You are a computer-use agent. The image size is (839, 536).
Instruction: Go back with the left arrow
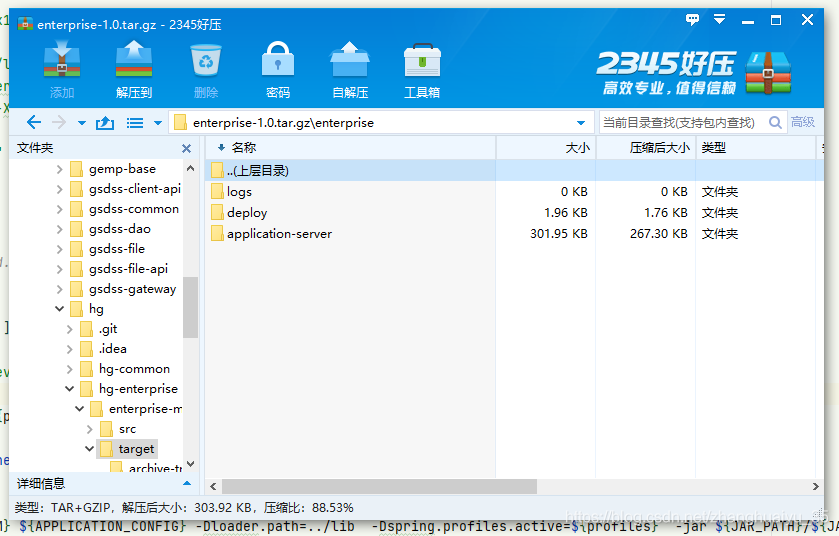[x=33, y=122]
